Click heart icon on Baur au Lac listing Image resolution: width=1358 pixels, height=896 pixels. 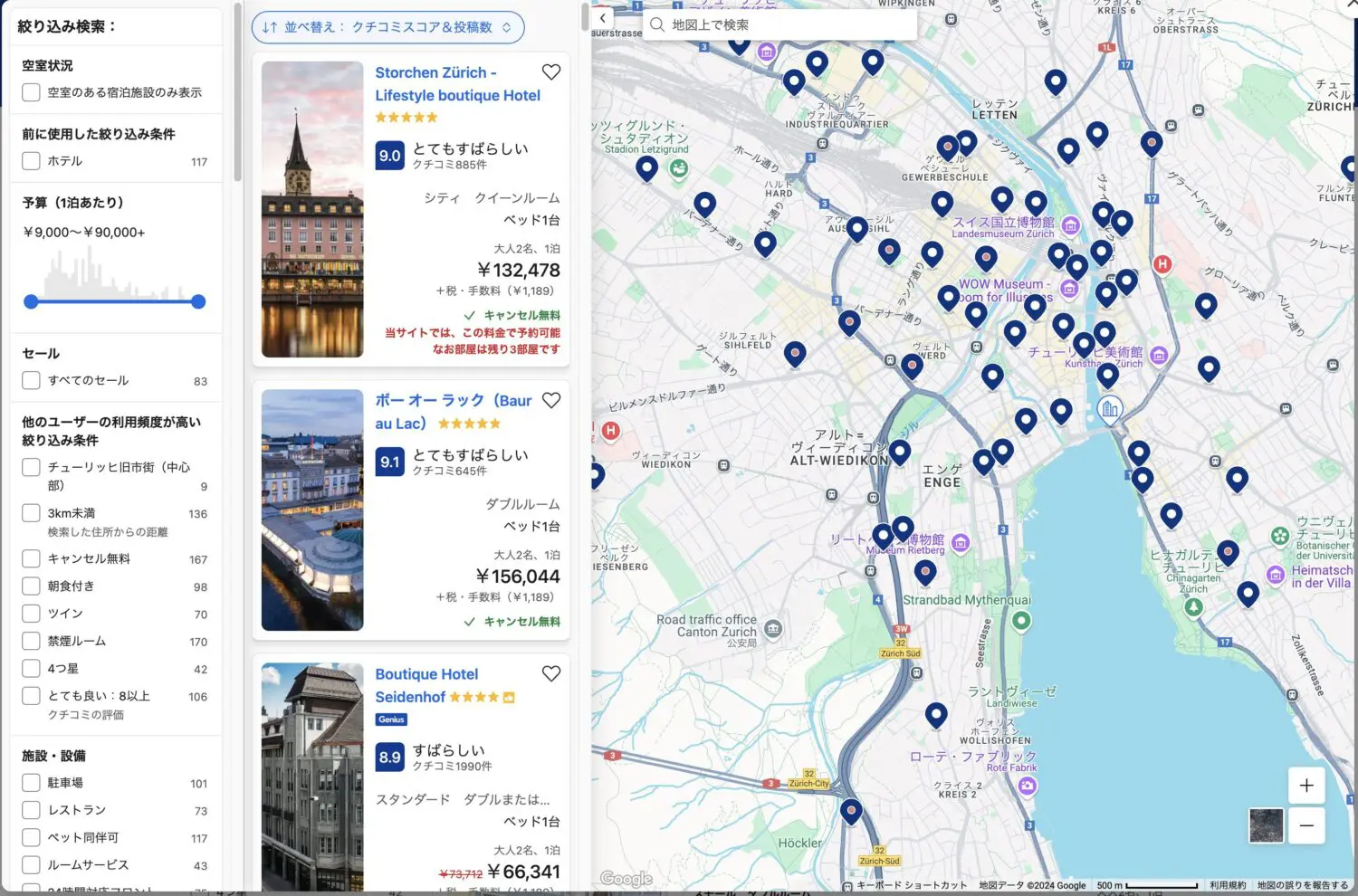550,400
